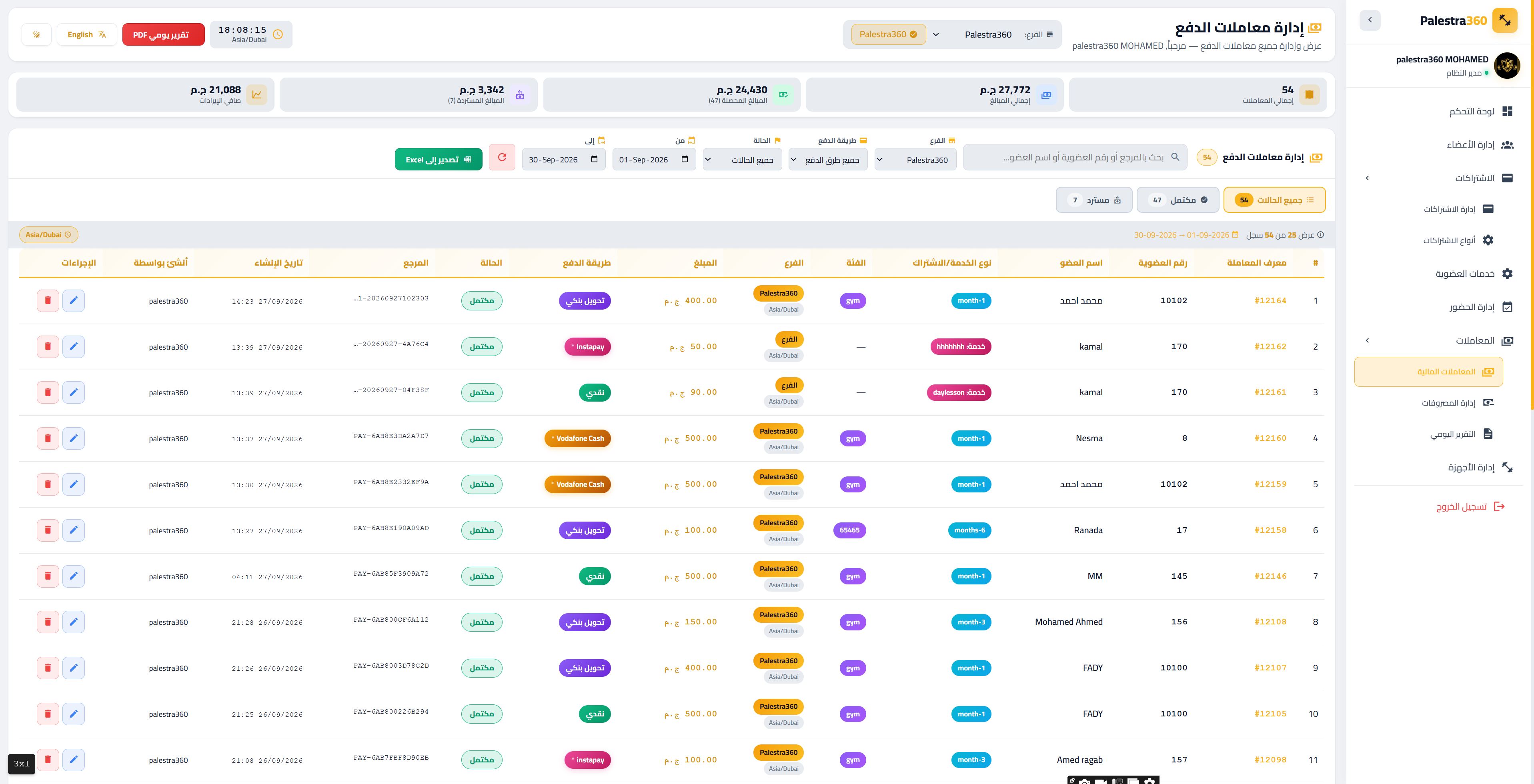Screen dimensions: 1534x784
Task: Open the الفرع filter dropdown
Action: [915, 160]
